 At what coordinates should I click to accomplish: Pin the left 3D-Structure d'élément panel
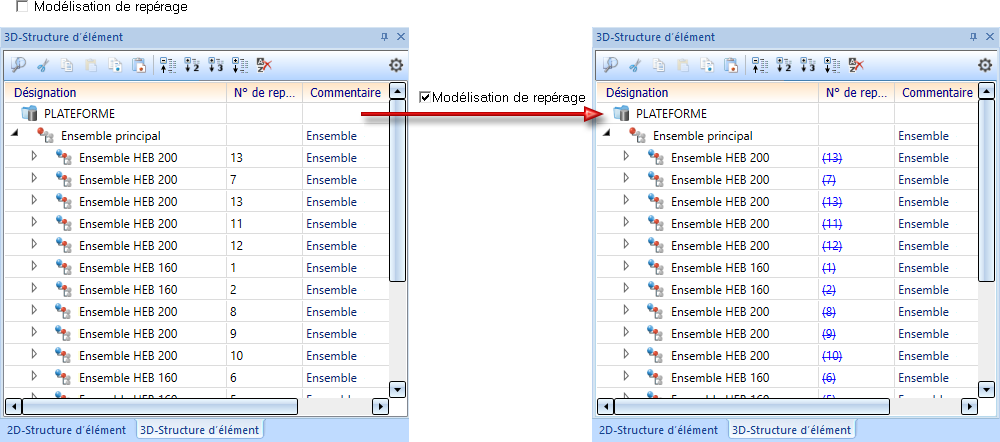(384, 36)
